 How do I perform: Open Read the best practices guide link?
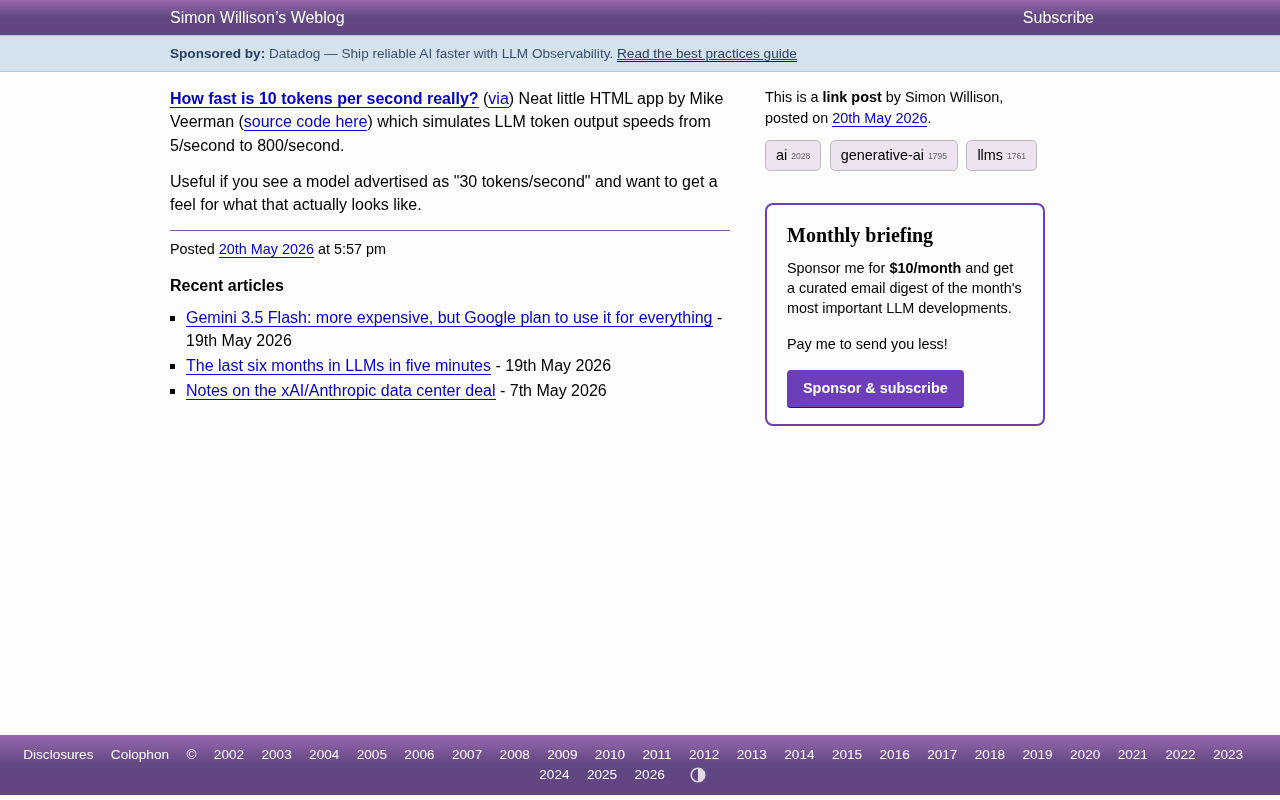click(x=707, y=54)
